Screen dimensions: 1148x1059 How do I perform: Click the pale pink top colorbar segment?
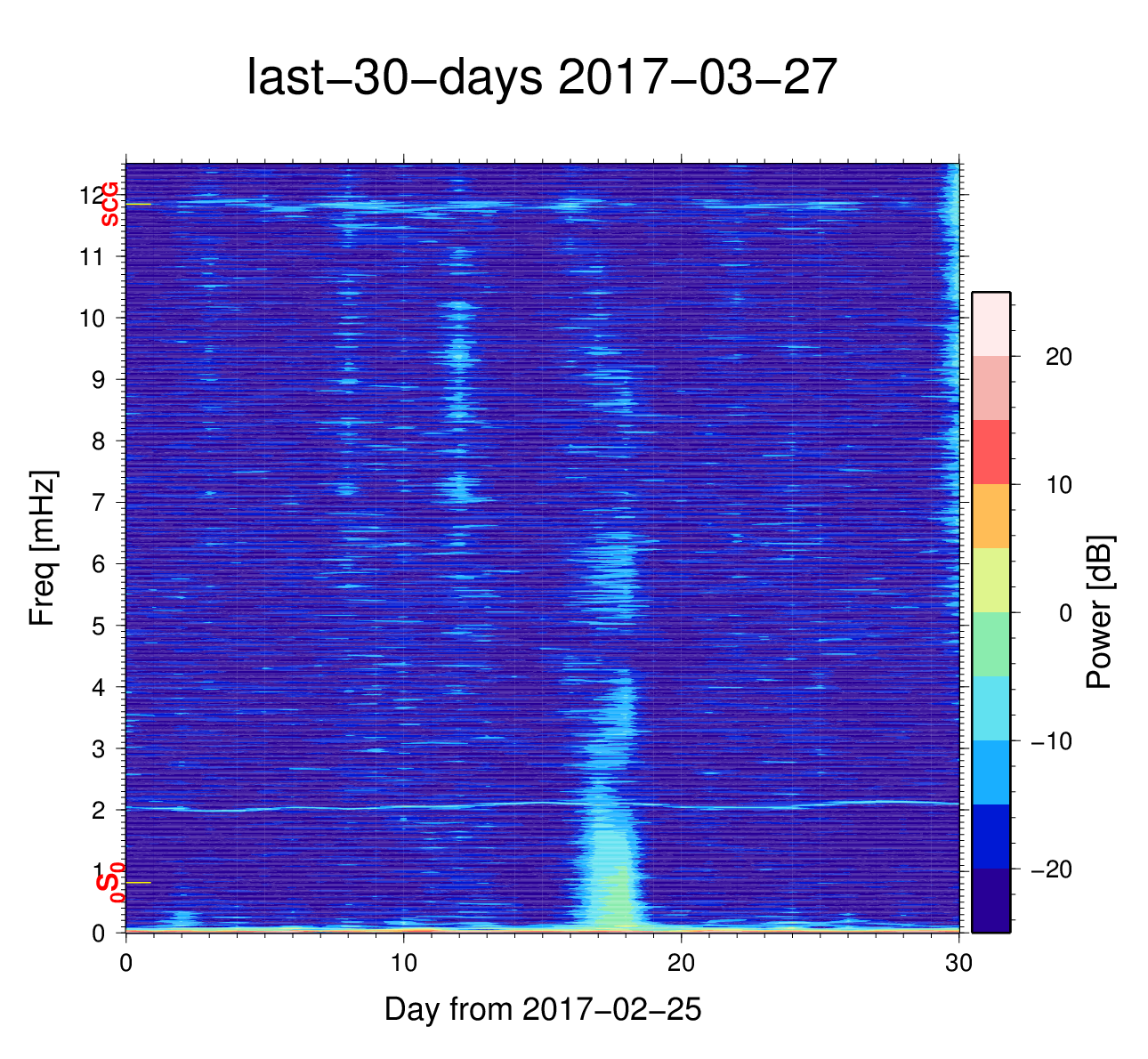(x=990, y=324)
